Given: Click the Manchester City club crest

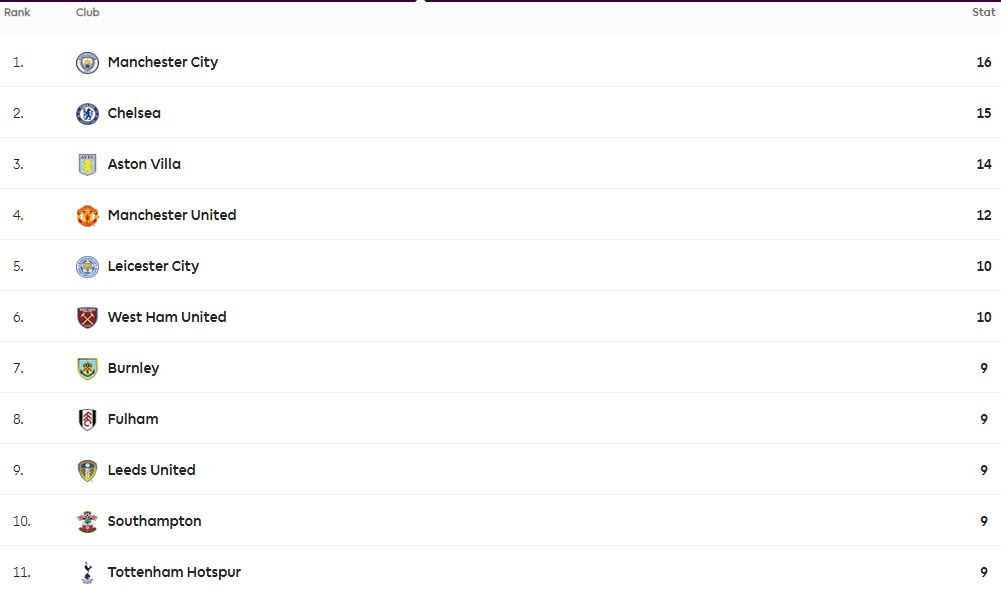Looking at the screenshot, I should point(87,63).
